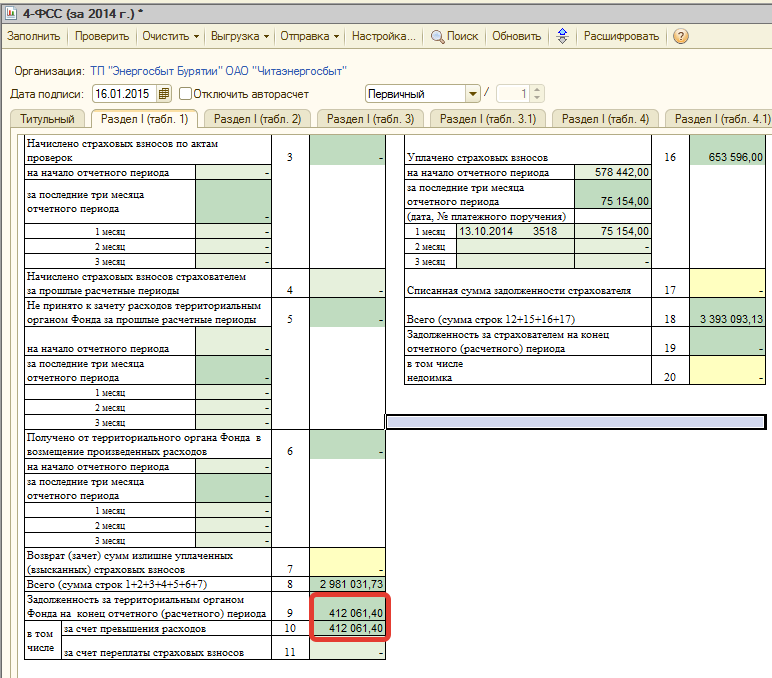
Task: Select line 4 cell for past periods
Action: (x=347, y=283)
